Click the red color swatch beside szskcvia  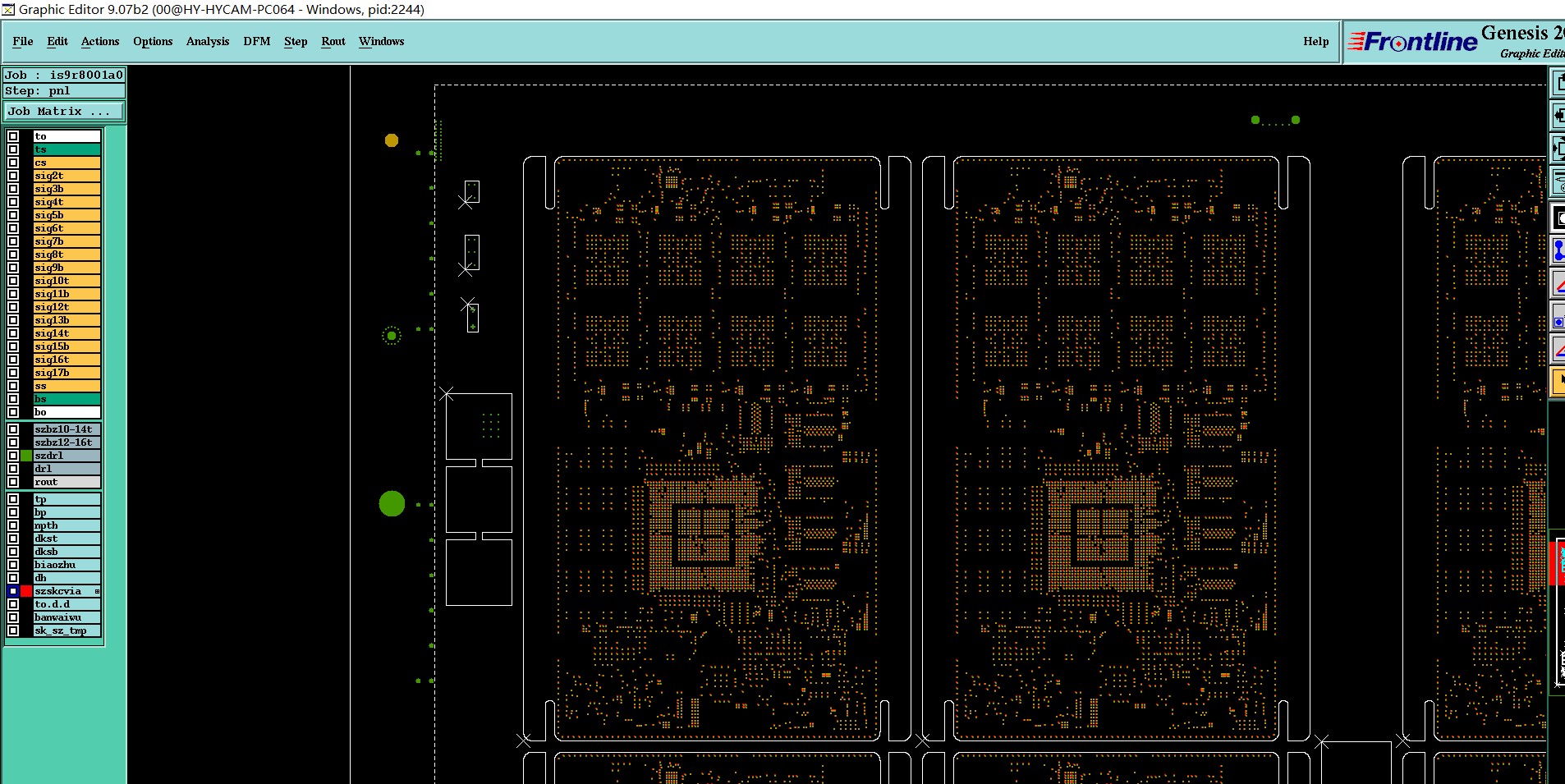[x=26, y=591]
